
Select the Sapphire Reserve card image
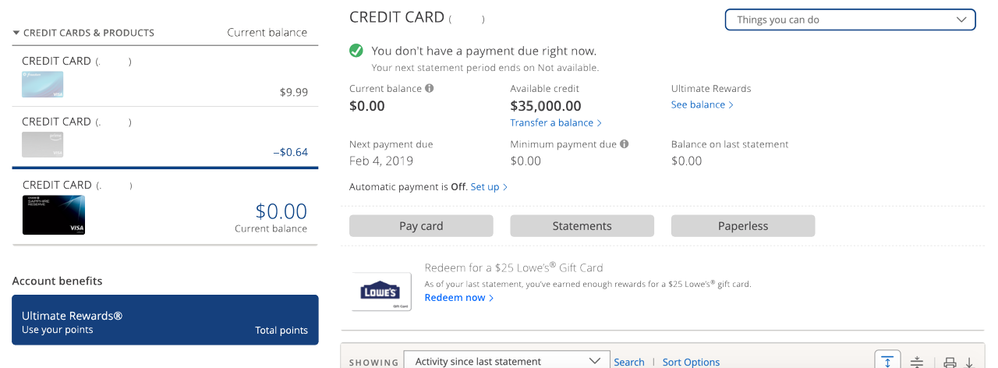[x=53, y=215]
